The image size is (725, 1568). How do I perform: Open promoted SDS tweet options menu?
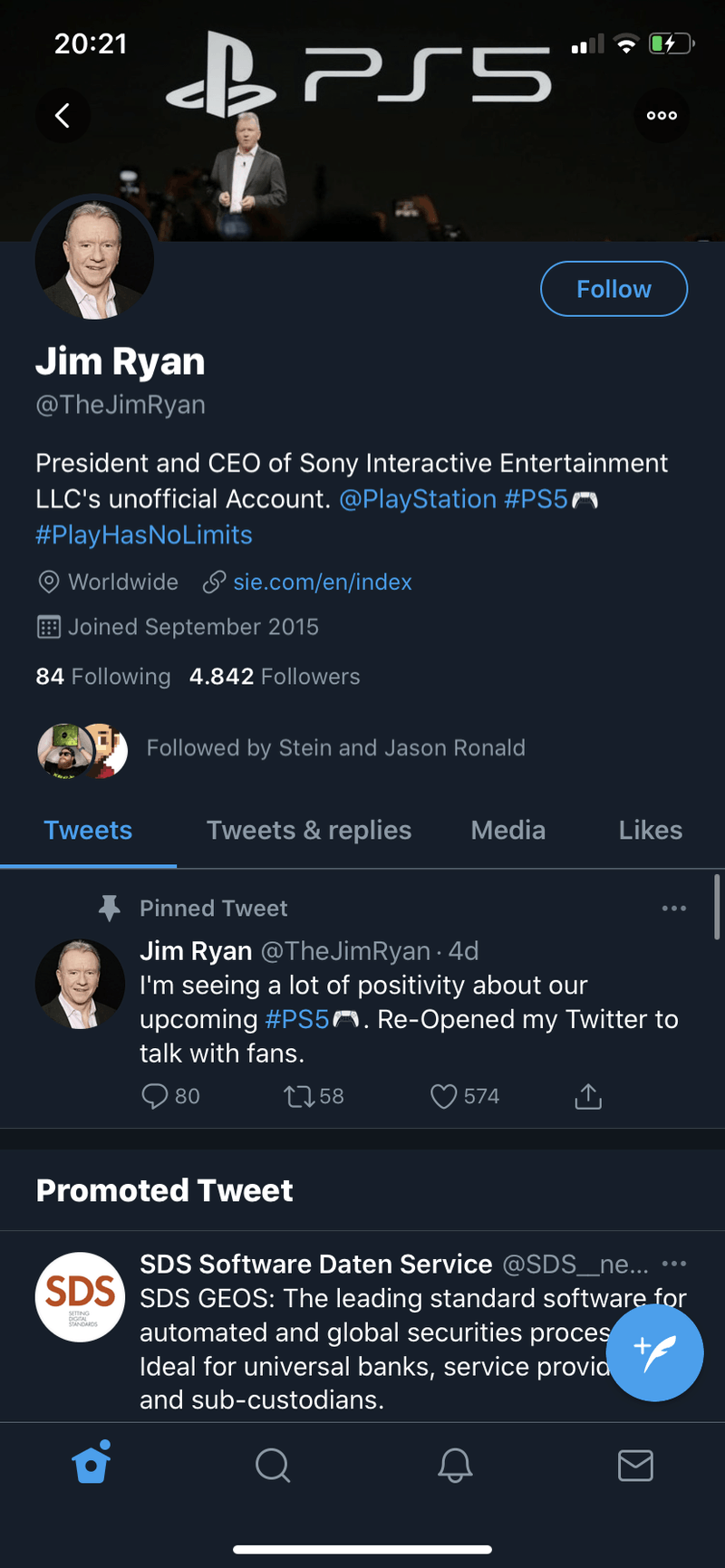click(673, 1264)
